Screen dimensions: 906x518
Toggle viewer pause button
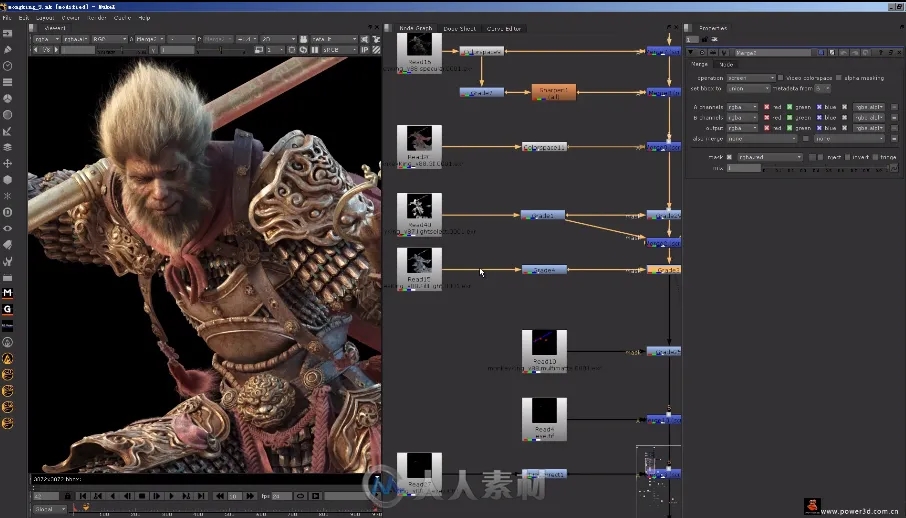point(314,50)
